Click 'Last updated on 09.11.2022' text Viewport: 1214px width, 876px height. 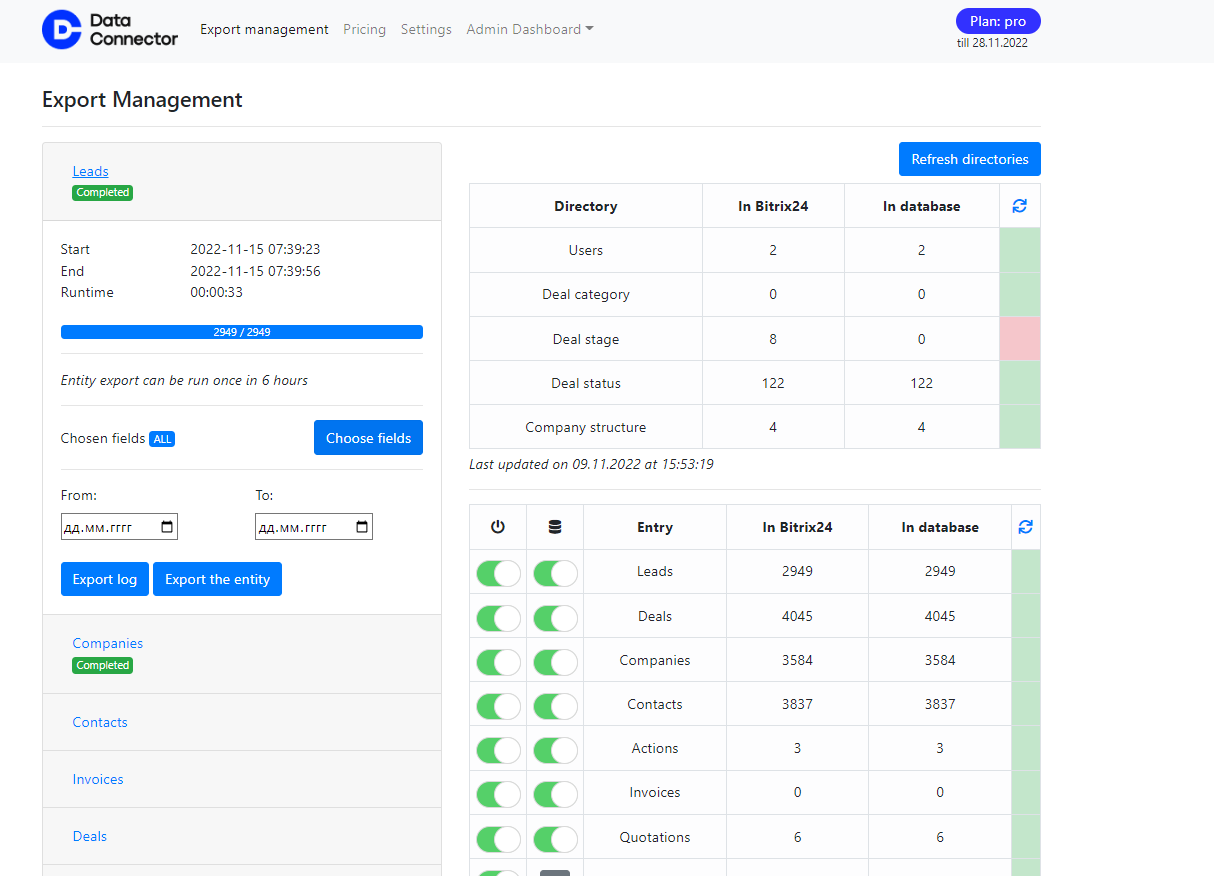(x=591, y=464)
